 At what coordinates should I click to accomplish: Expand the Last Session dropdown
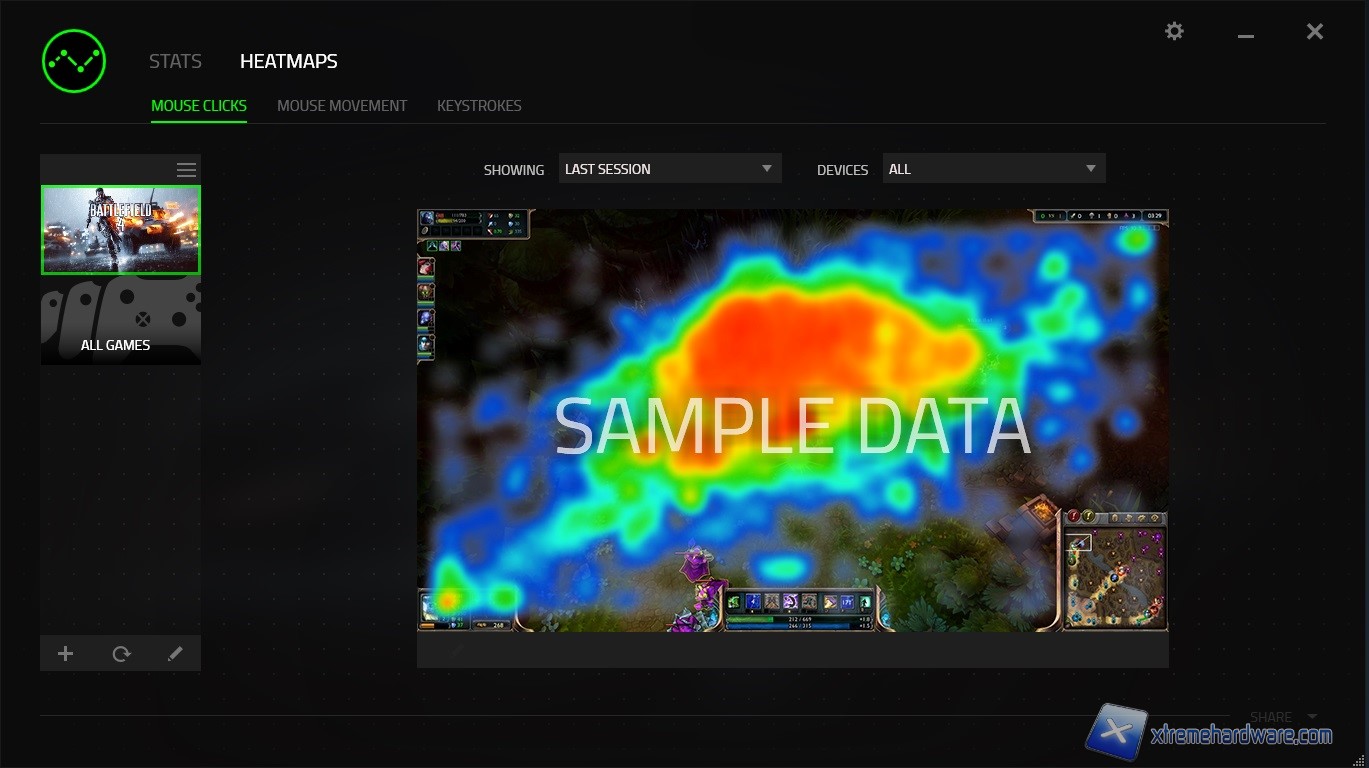669,169
